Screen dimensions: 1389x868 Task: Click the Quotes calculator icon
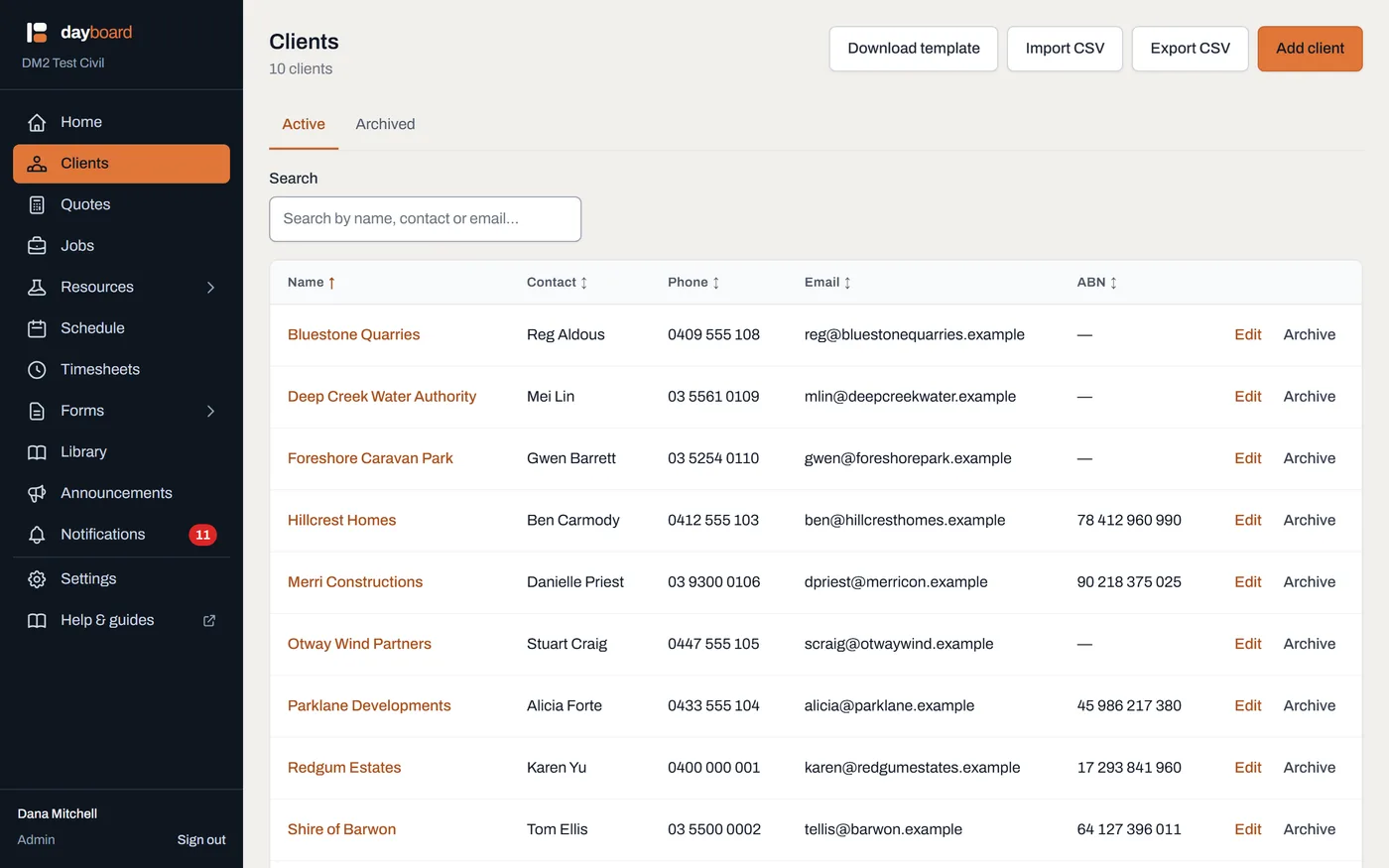click(37, 204)
